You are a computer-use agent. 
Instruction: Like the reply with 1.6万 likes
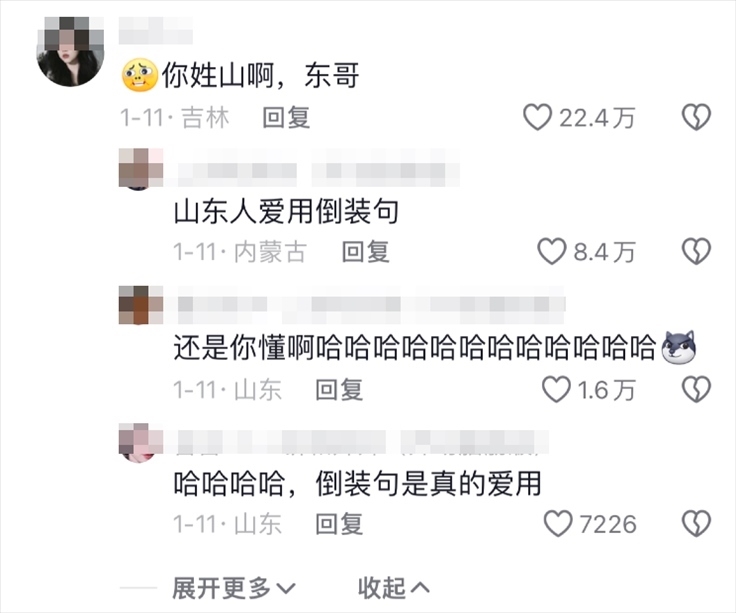pyautogui.click(x=556, y=389)
